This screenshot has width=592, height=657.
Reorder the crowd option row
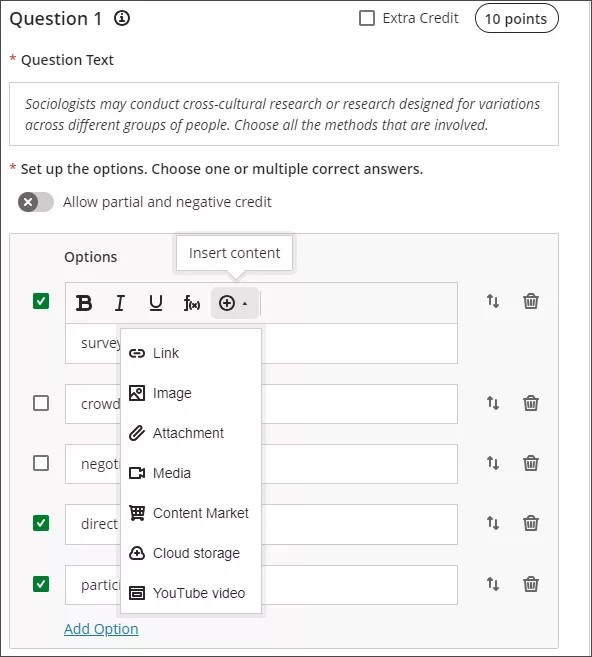point(493,403)
